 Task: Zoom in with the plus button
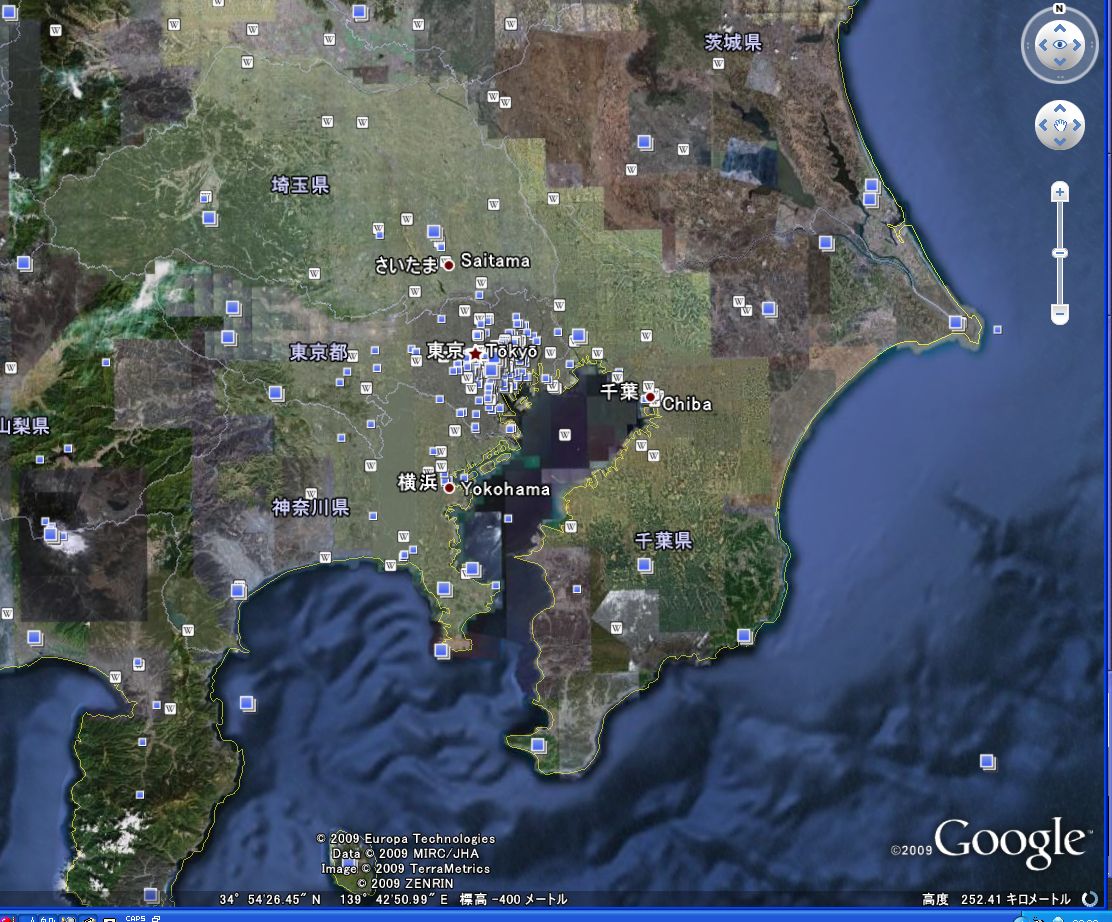click(1060, 191)
